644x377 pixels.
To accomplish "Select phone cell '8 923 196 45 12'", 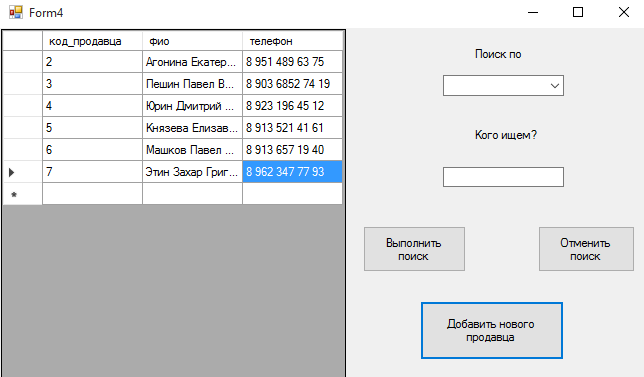I will (x=292, y=106).
